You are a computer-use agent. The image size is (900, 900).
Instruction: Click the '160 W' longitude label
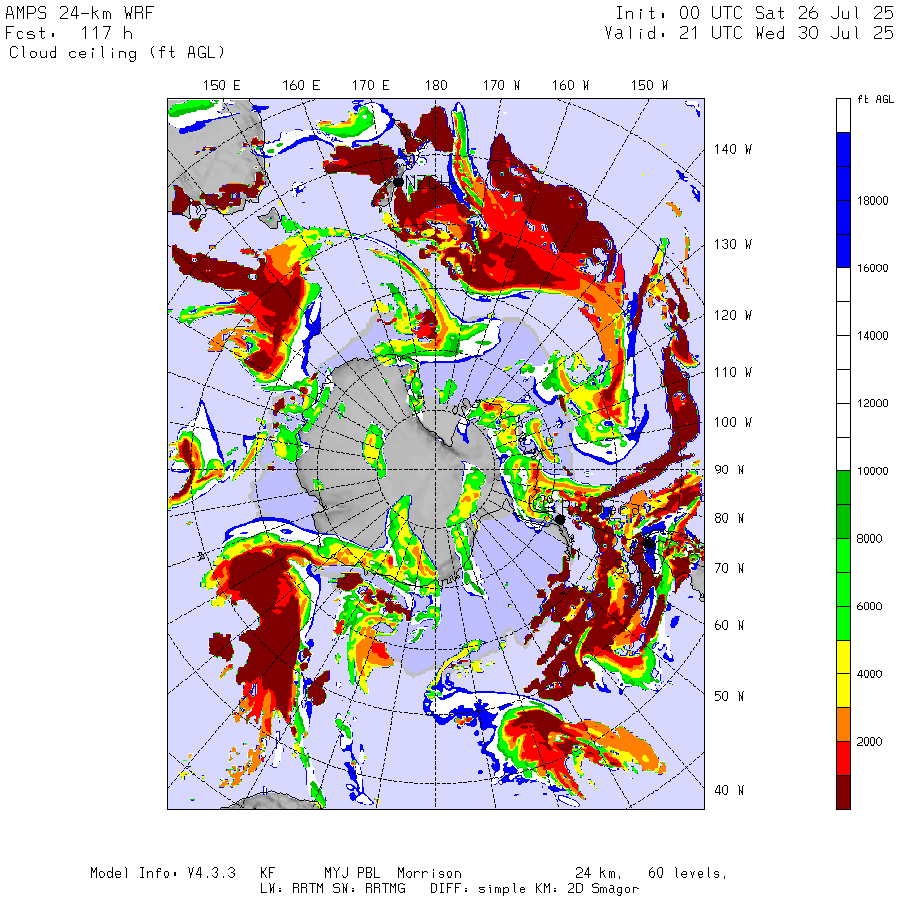click(x=571, y=86)
